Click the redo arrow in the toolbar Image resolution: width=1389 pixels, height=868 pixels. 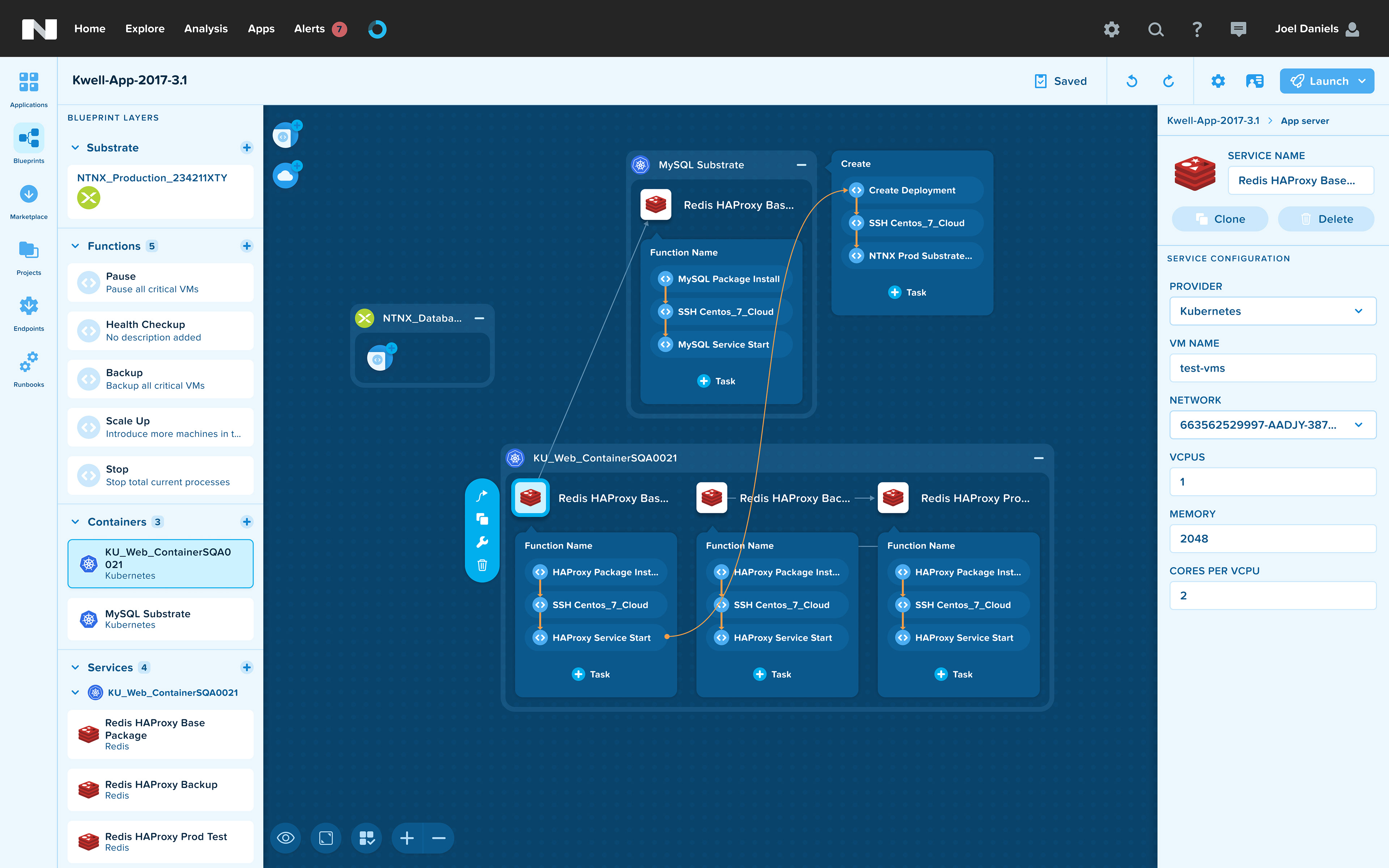coord(1168,81)
